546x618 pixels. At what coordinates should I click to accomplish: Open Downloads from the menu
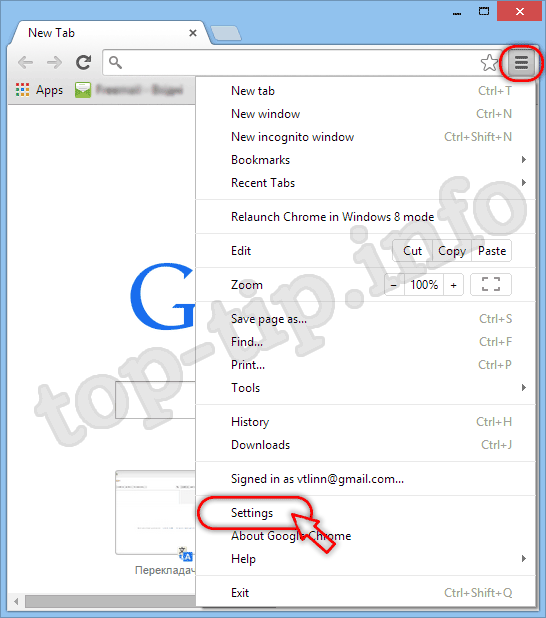(365, 445)
